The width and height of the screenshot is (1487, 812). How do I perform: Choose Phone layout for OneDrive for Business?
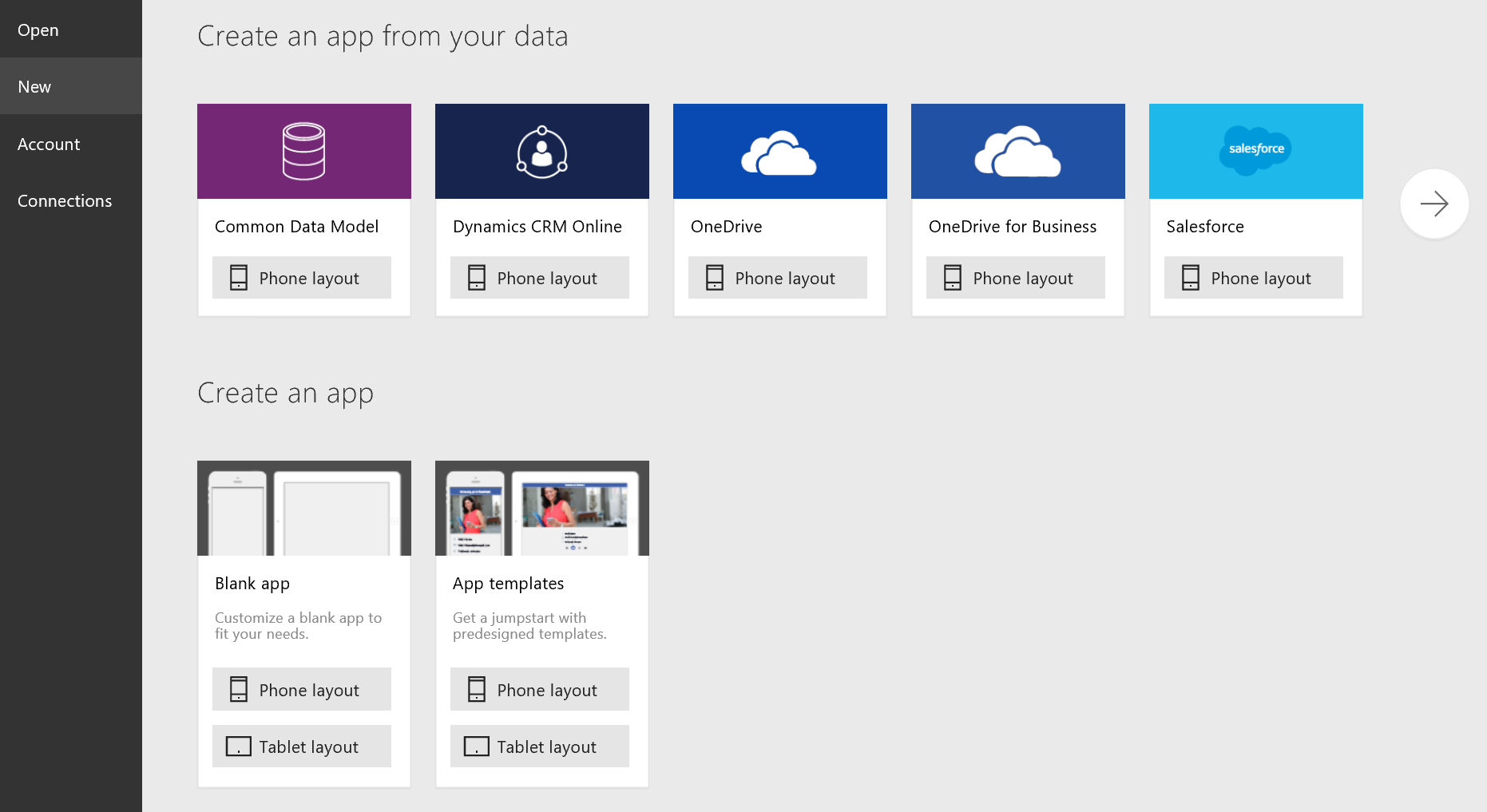pyautogui.click(x=1016, y=278)
